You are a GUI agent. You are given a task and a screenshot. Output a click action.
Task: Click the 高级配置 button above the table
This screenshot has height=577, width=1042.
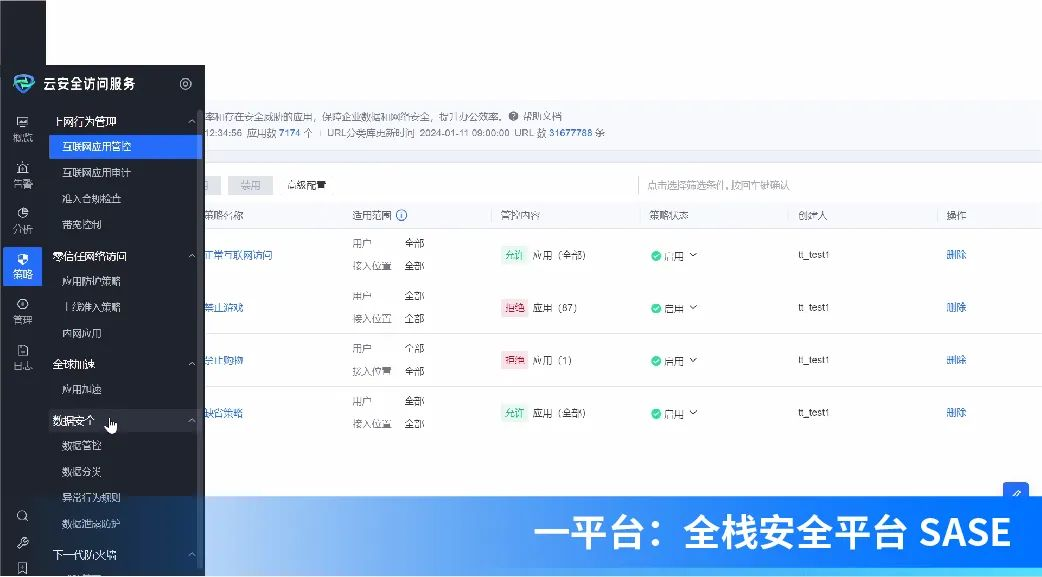[x=306, y=185]
